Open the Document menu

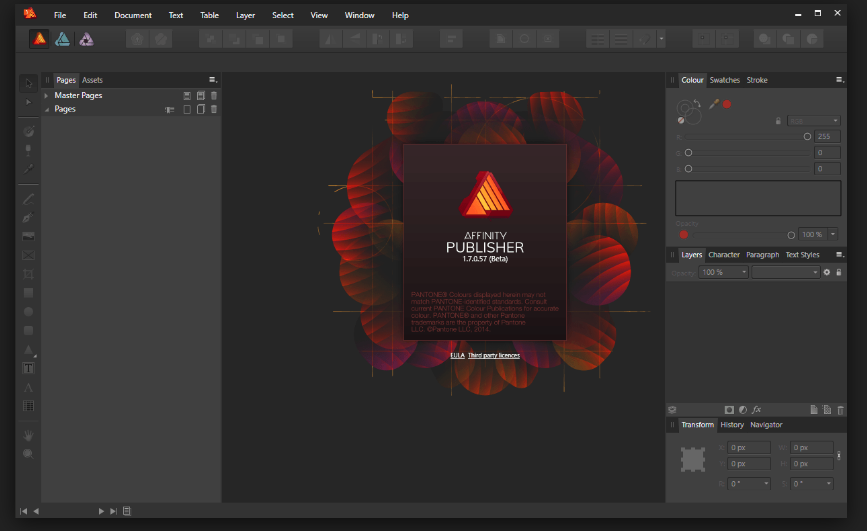click(x=133, y=15)
